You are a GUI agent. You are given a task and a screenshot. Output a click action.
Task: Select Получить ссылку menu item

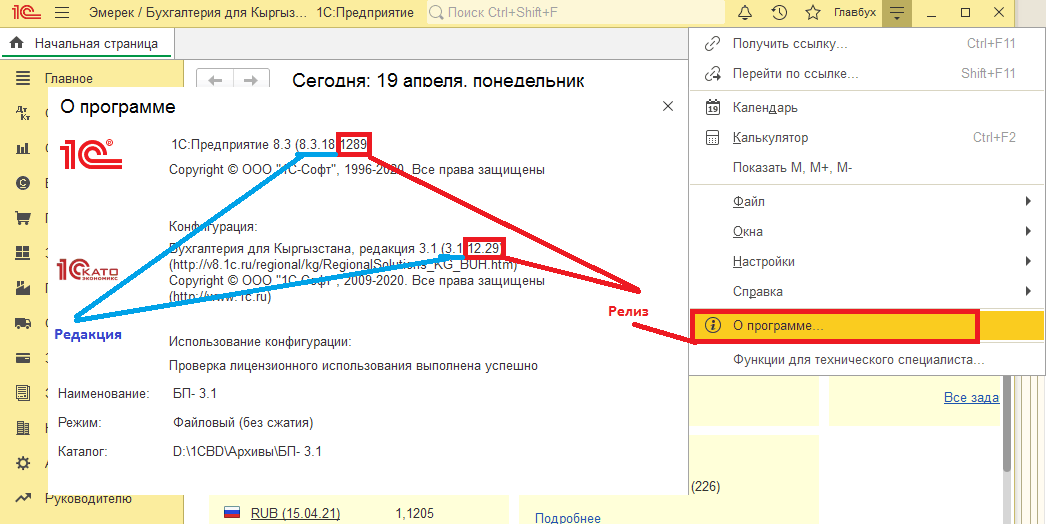(x=789, y=44)
